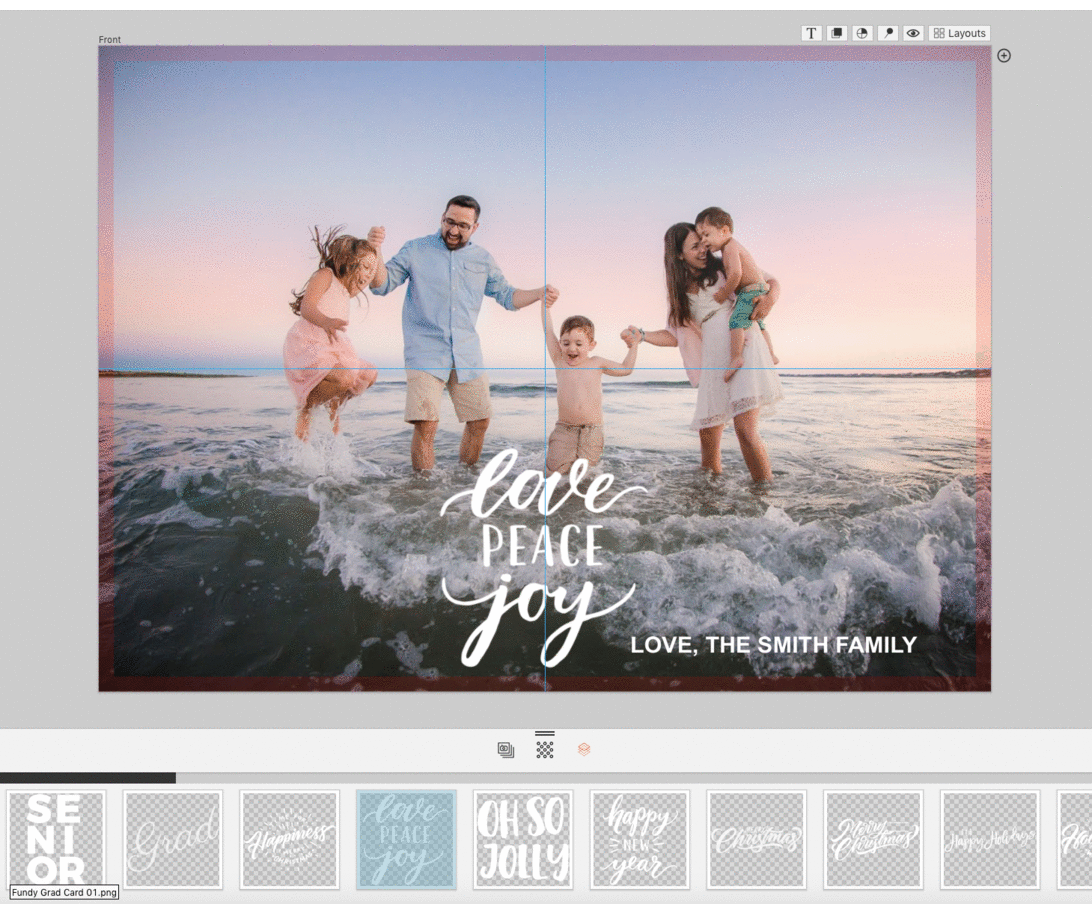Click the LOVE, THE SMITH FAMILY text

click(773, 645)
